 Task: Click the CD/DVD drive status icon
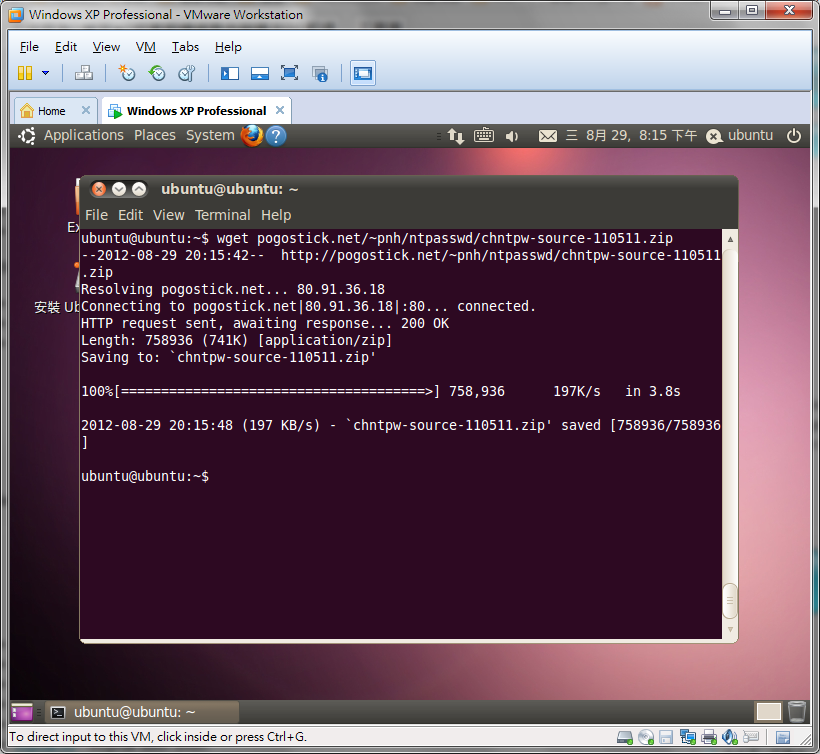point(646,737)
